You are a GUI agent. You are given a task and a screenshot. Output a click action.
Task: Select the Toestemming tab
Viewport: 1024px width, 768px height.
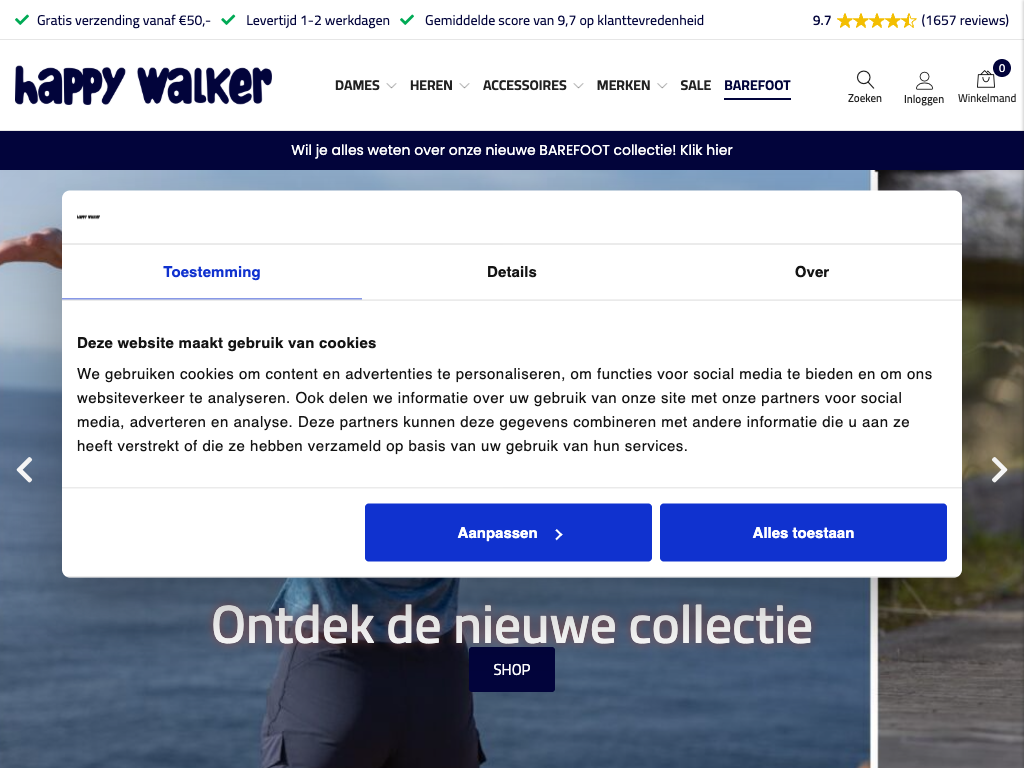point(212,272)
